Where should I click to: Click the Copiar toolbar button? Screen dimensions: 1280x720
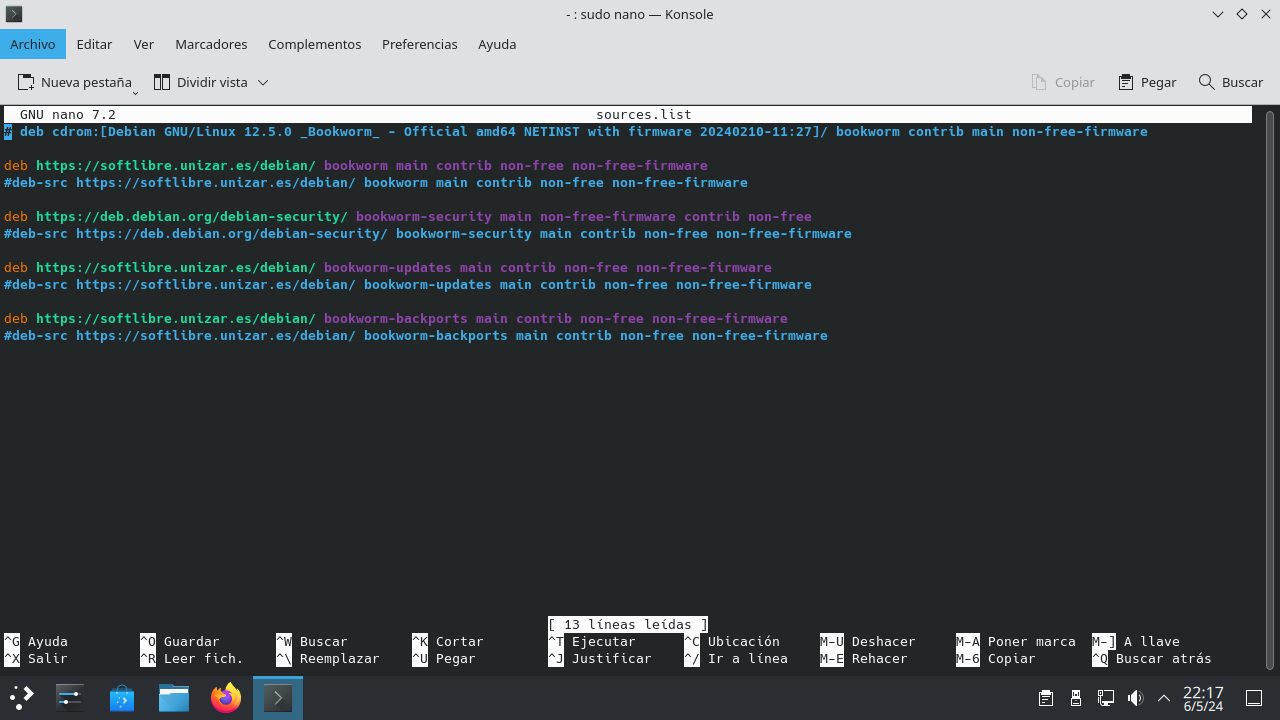[x=1063, y=82]
